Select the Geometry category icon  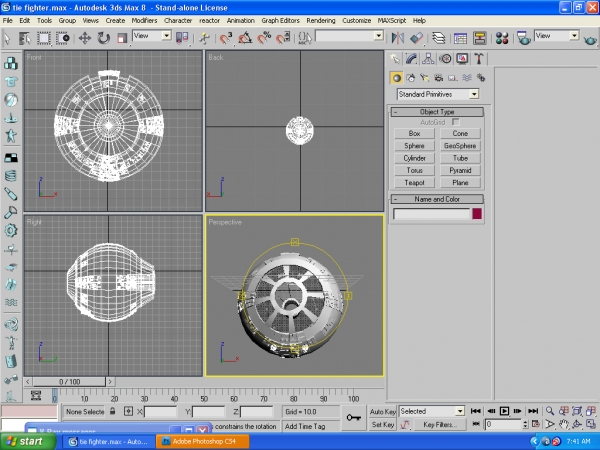(396, 78)
